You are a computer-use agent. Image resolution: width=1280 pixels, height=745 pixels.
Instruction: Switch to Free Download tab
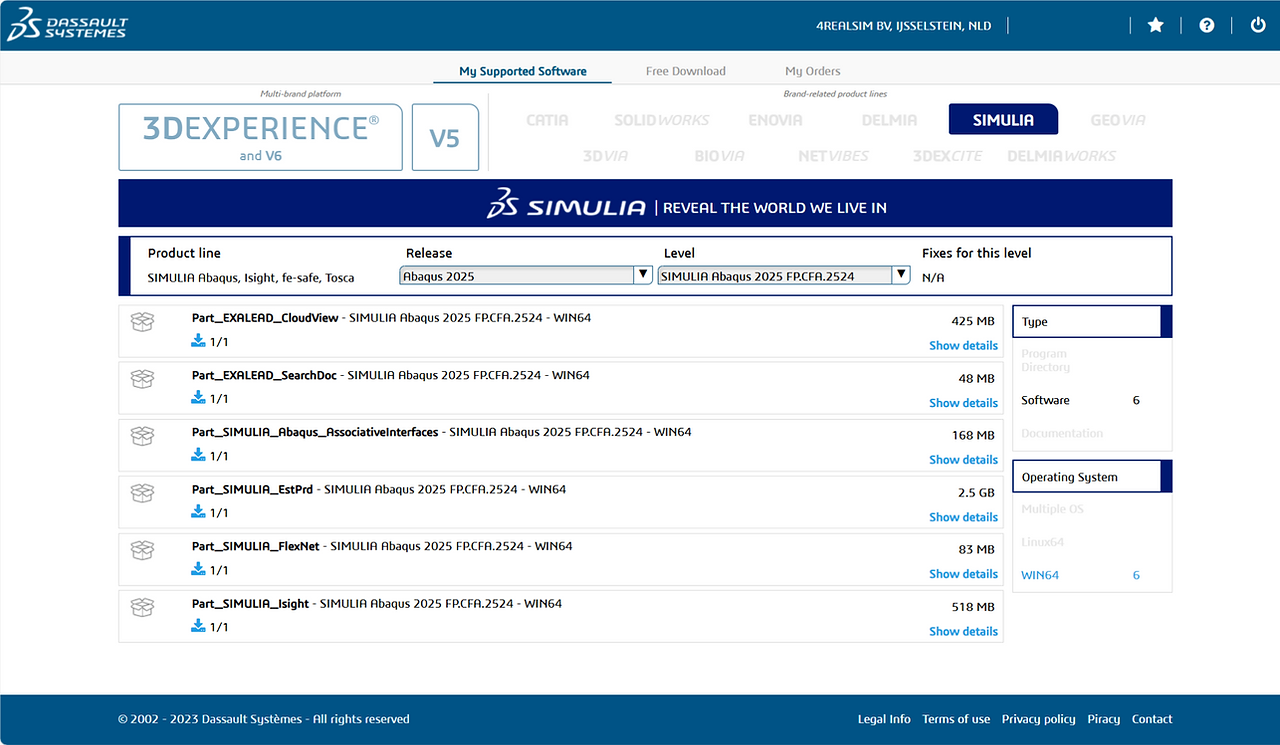point(686,71)
